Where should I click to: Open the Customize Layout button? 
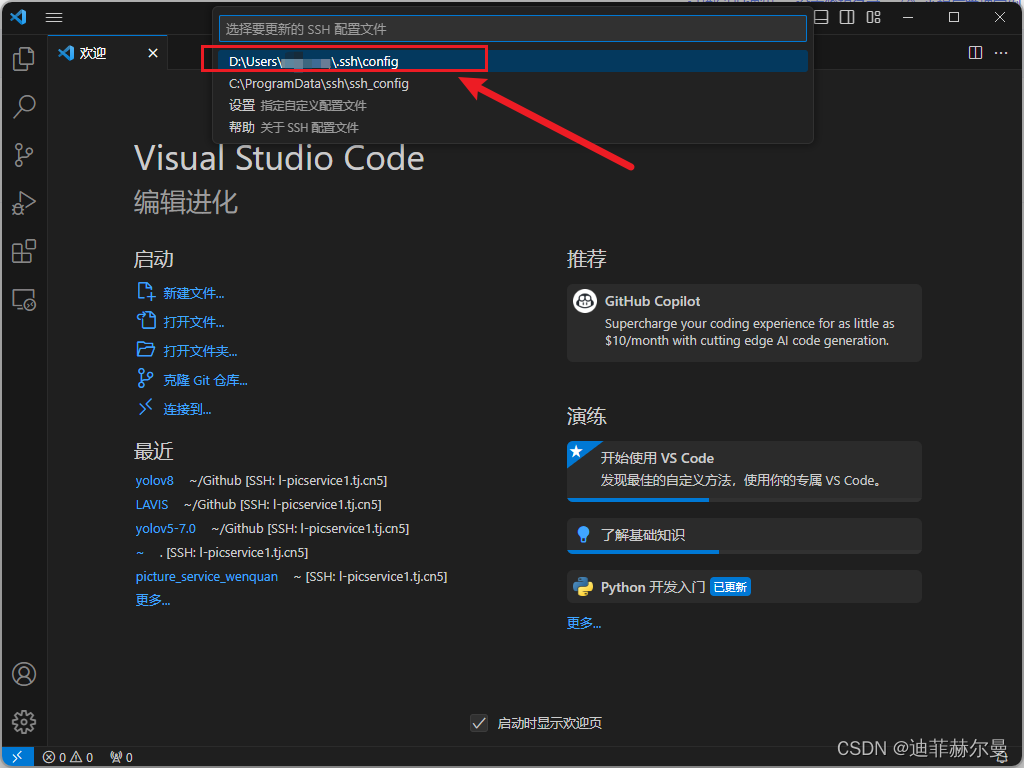[873, 18]
